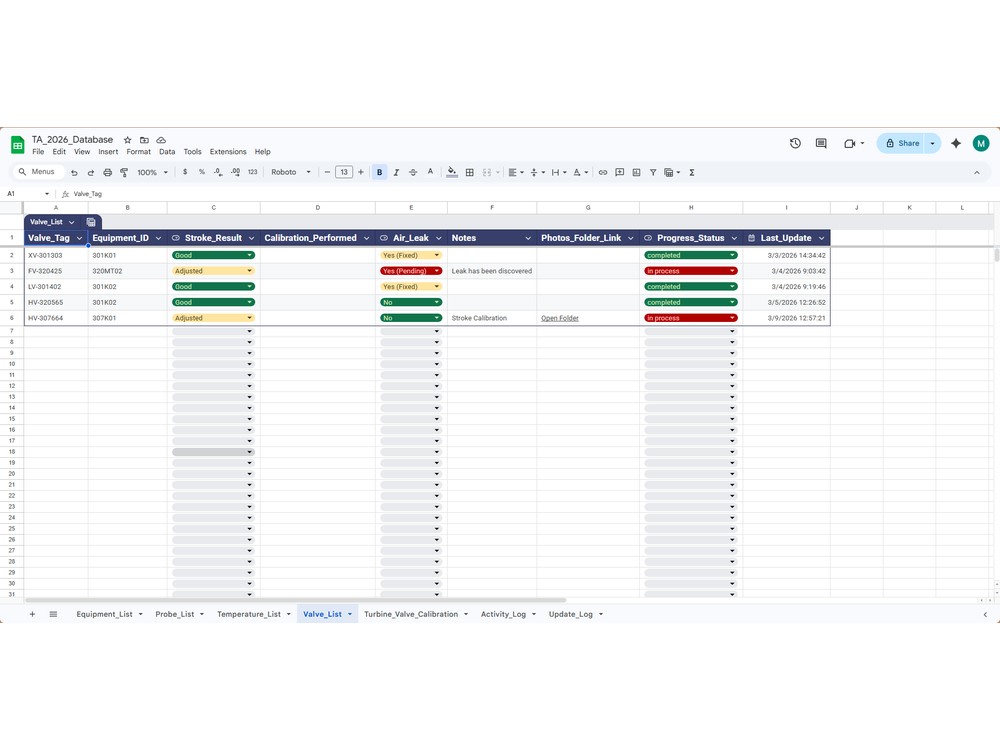Open version history
The image size is (1000, 750).
point(795,143)
